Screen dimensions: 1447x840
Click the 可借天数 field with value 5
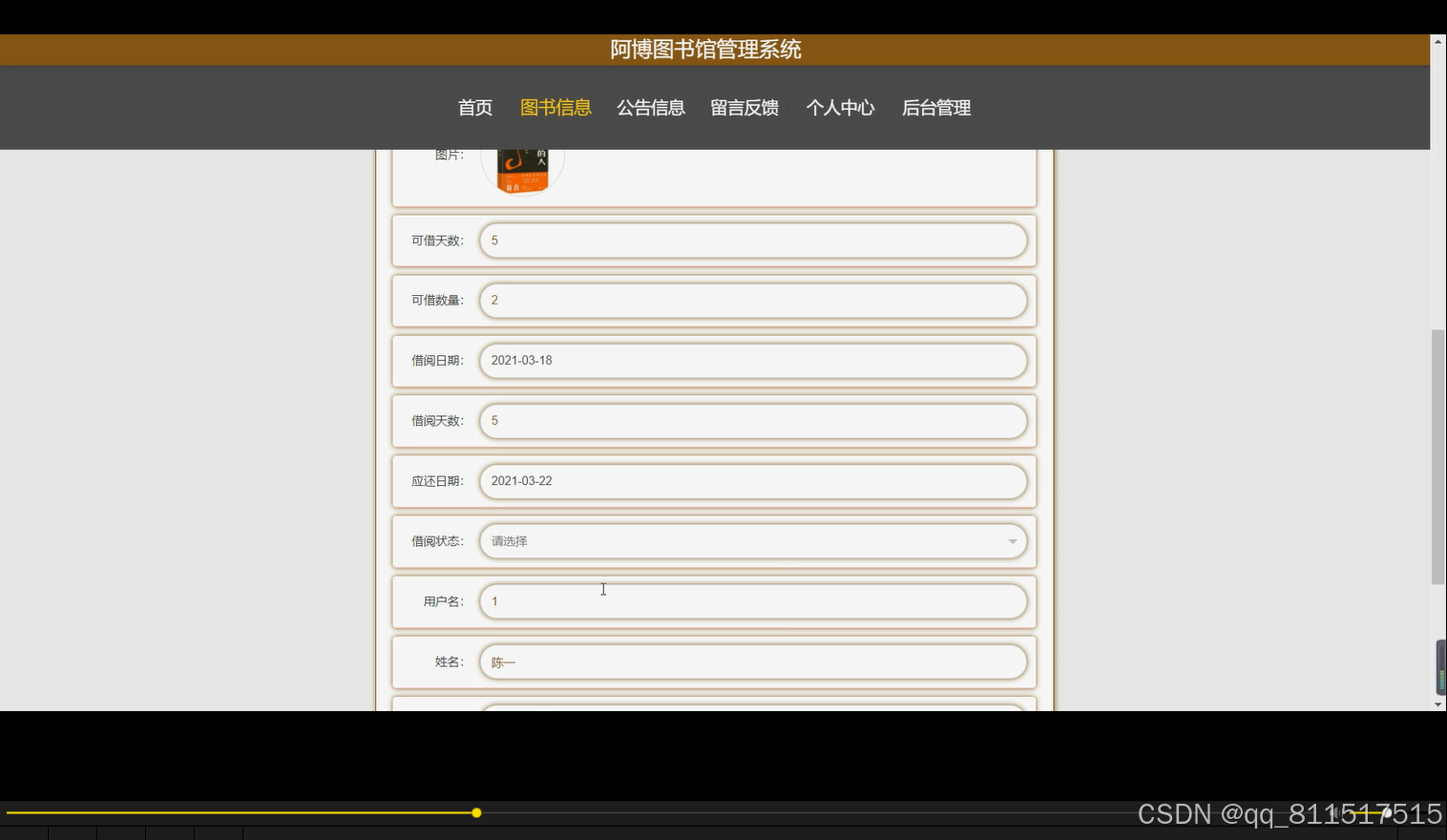tap(753, 241)
